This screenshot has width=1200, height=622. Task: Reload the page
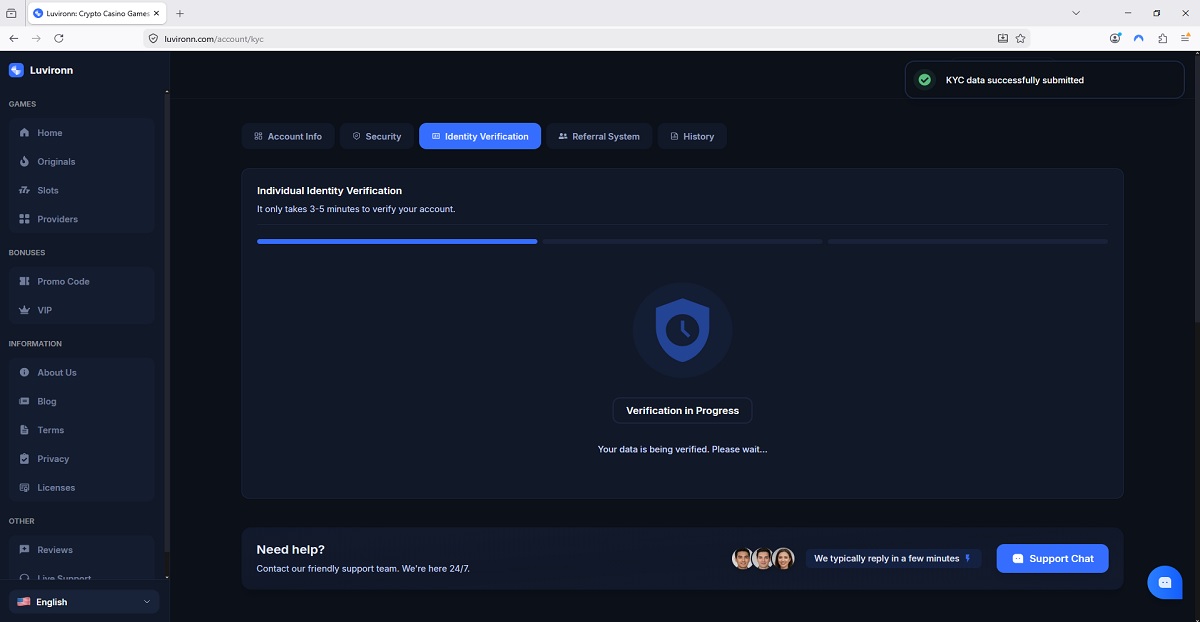click(59, 38)
